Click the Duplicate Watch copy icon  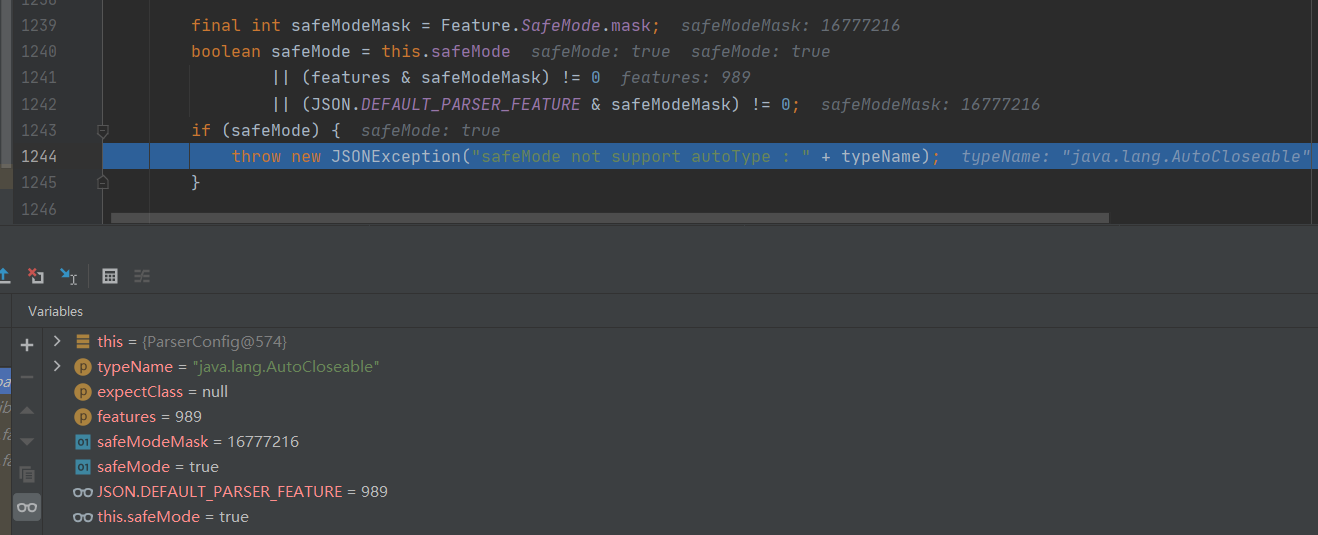(x=27, y=474)
